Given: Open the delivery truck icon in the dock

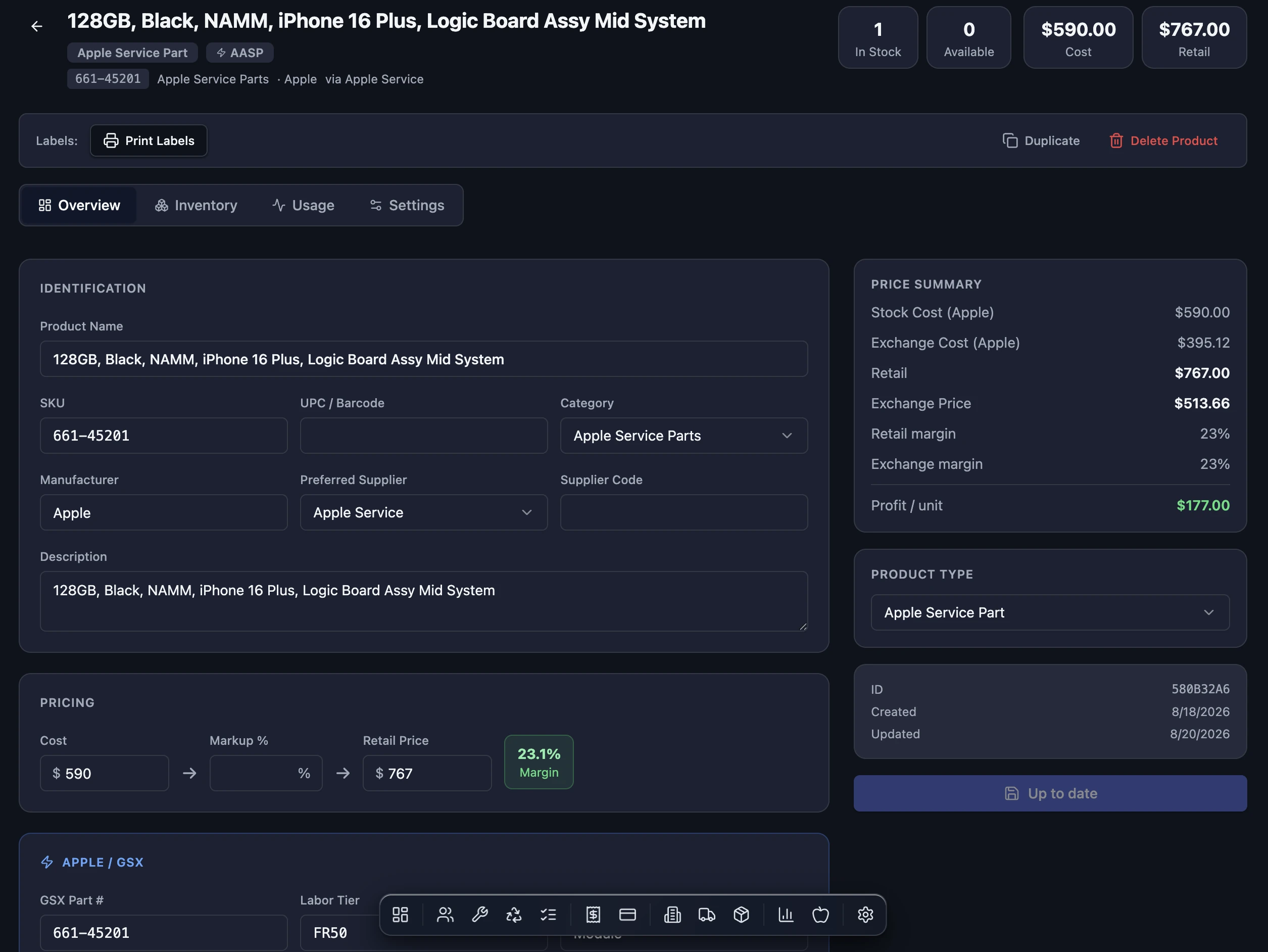Looking at the screenshot, I should [707, 915].
